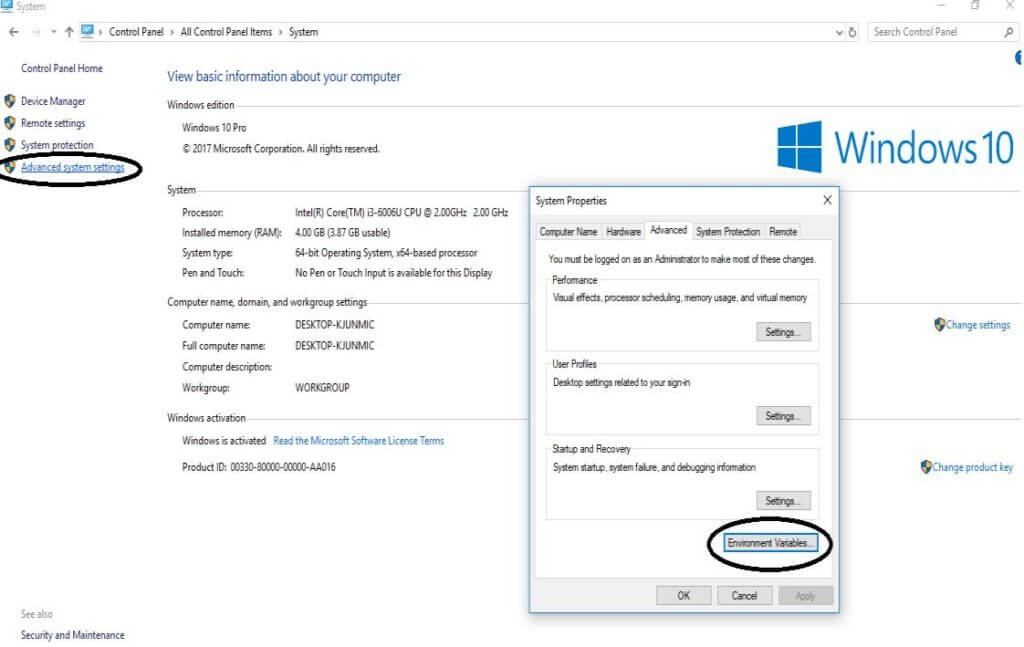Click the help icon at right edge

pyautogui.click(x=1019, y=58)
